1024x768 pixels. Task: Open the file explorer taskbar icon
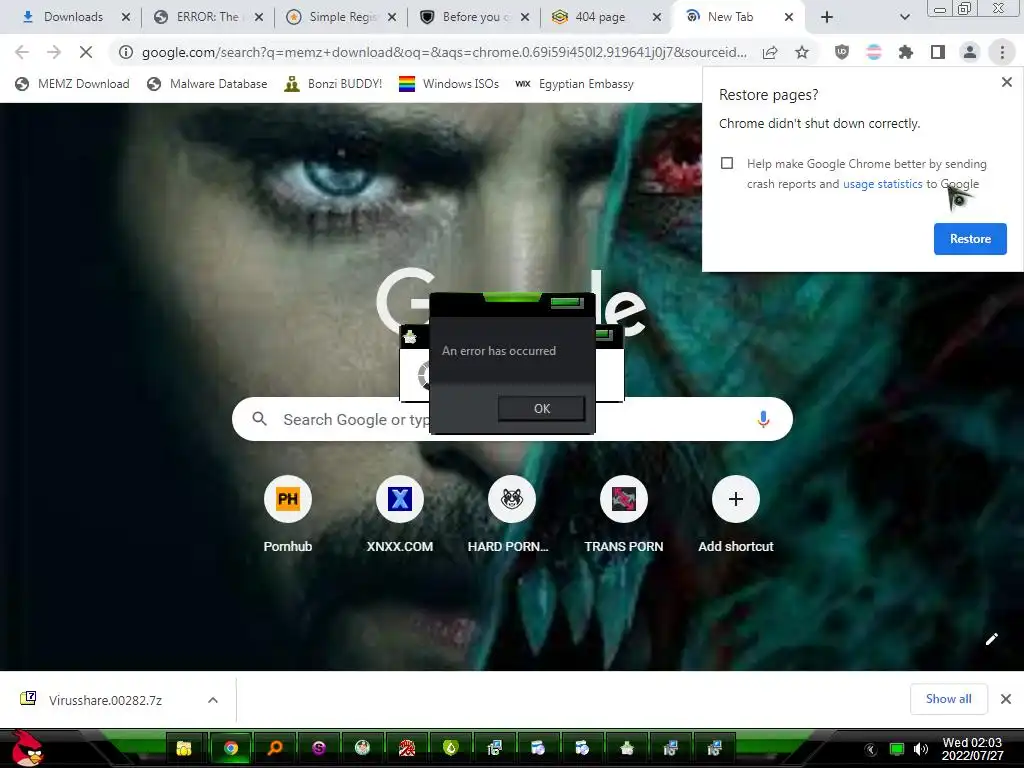coord(184,748)
